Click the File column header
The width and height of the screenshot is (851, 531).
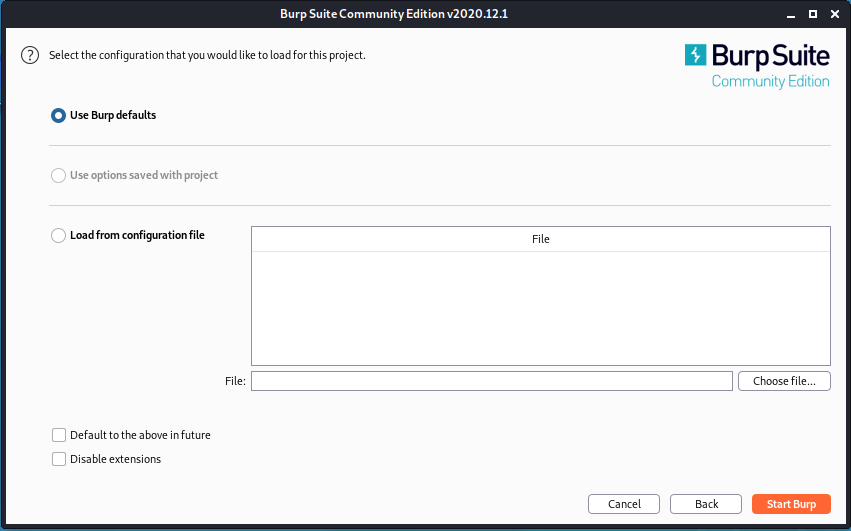tap(540, 239)
